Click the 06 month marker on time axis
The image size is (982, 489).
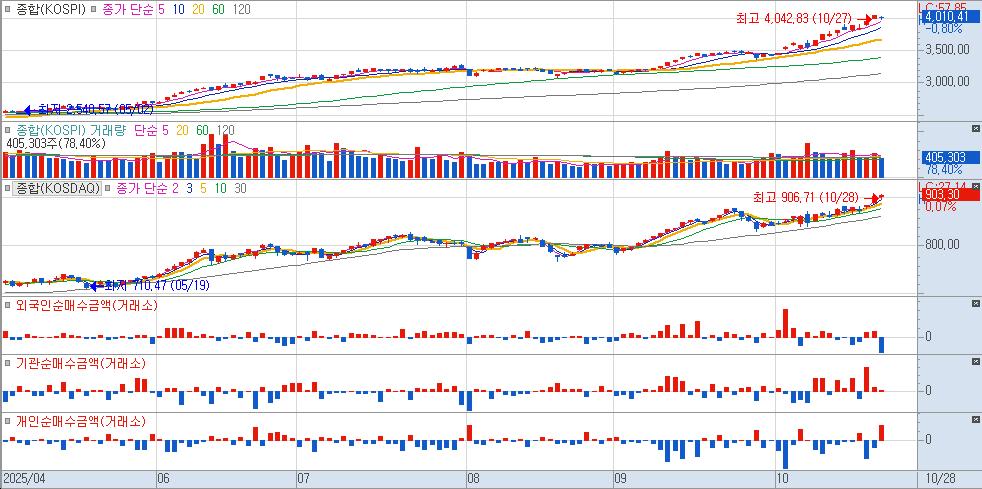(x=163, y=478)
